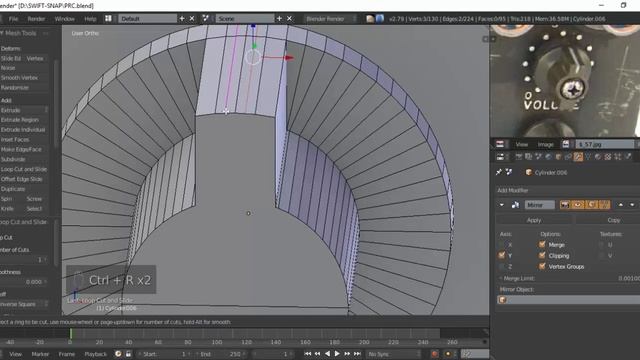Toggle the frame range lock icon

(128, 354)
